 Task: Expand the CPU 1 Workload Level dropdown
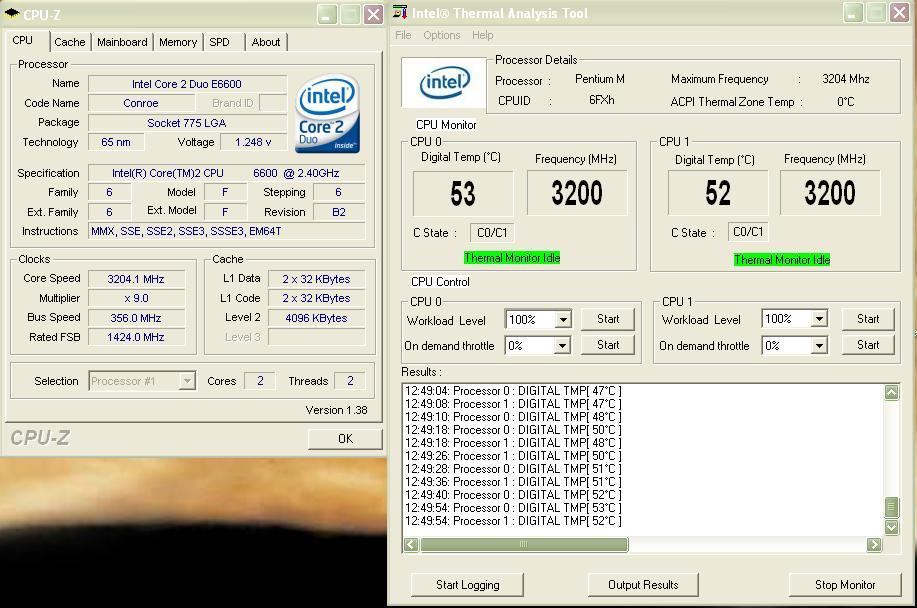(x=819, y=319)
